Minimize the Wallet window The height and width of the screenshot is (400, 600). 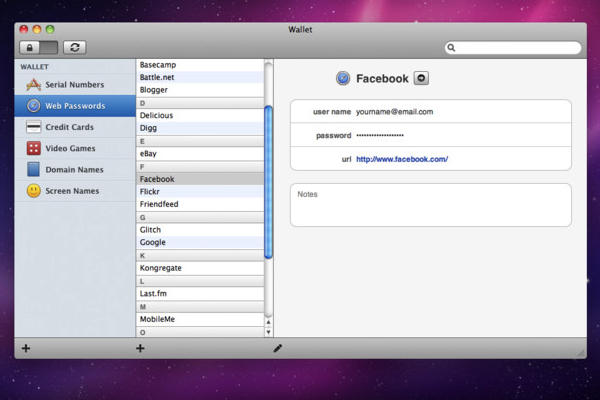[37, 29]
